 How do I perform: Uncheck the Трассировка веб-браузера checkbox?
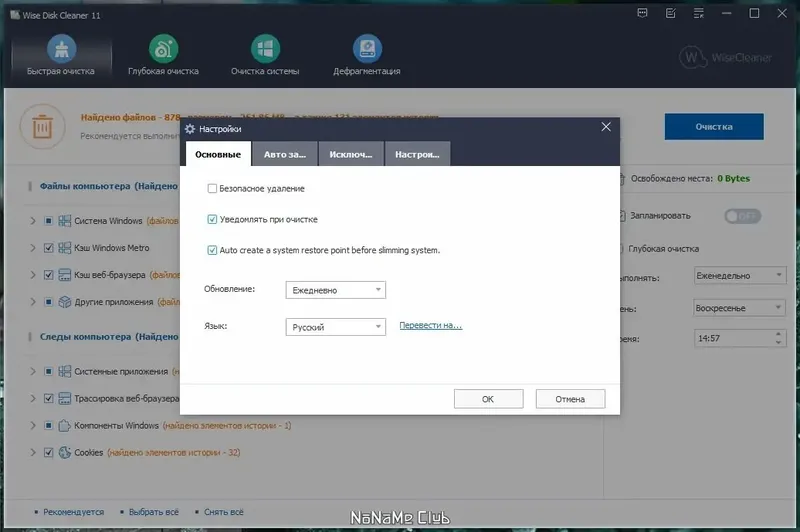48,398
